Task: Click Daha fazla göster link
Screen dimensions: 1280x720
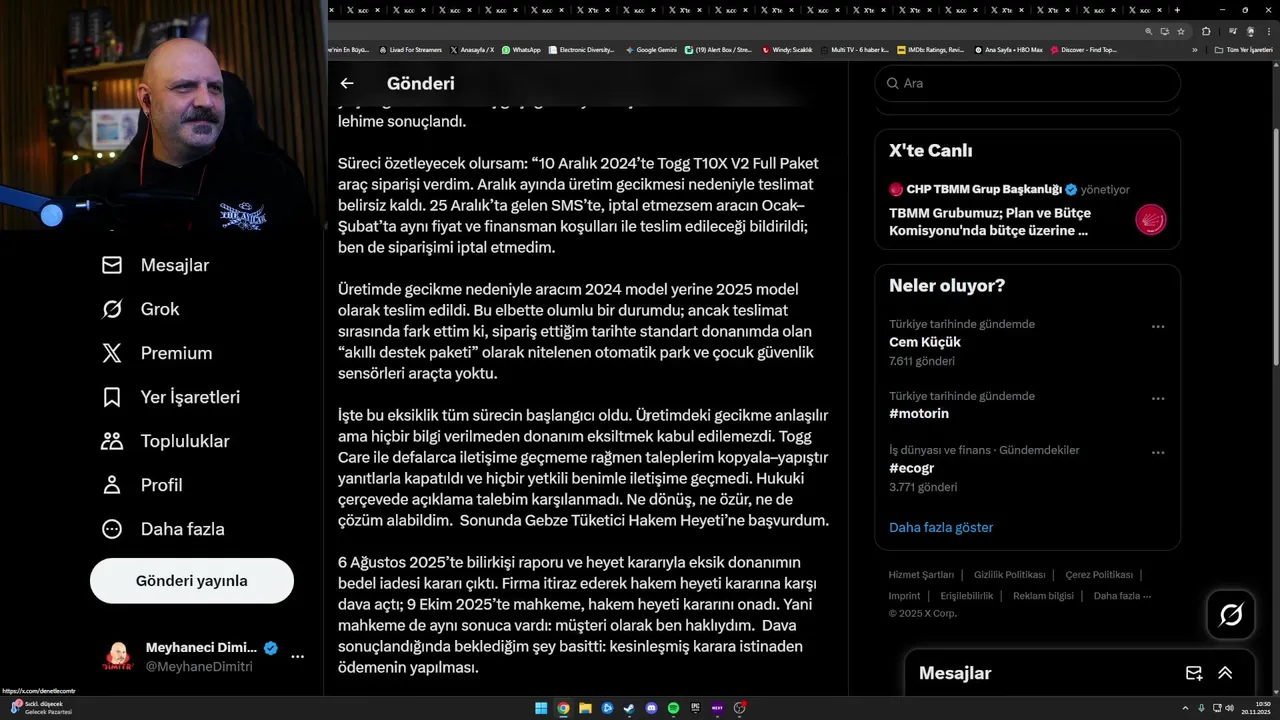Action: pyautogui.click(x=941, y=527)
